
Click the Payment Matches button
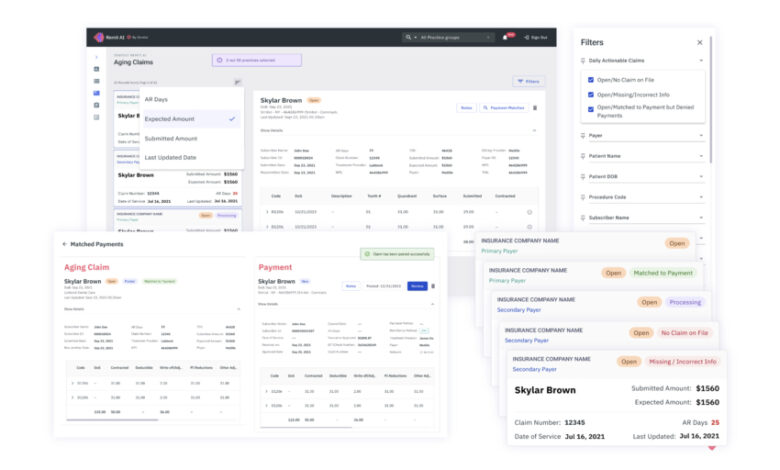(504, 107)
